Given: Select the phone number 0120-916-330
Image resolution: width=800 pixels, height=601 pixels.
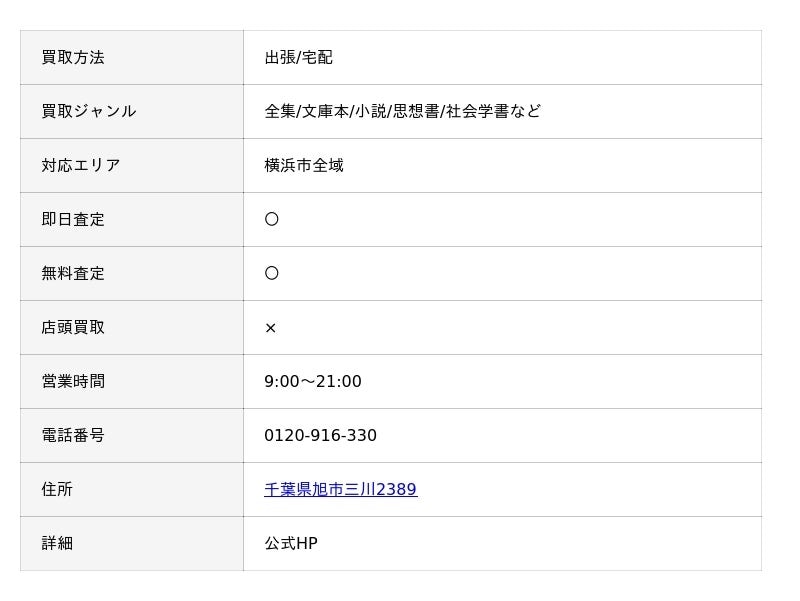Looking at the screenshot, I should pos(320,435).
